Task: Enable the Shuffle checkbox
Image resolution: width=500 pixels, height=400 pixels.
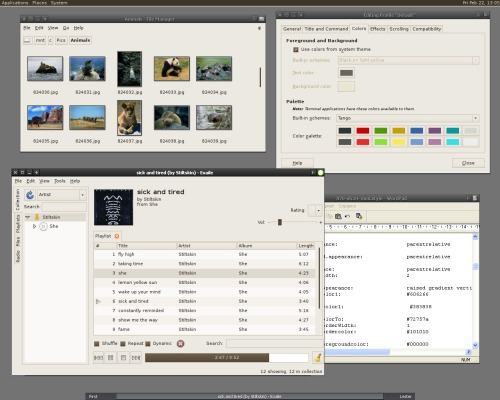Action: coord(97,343)
